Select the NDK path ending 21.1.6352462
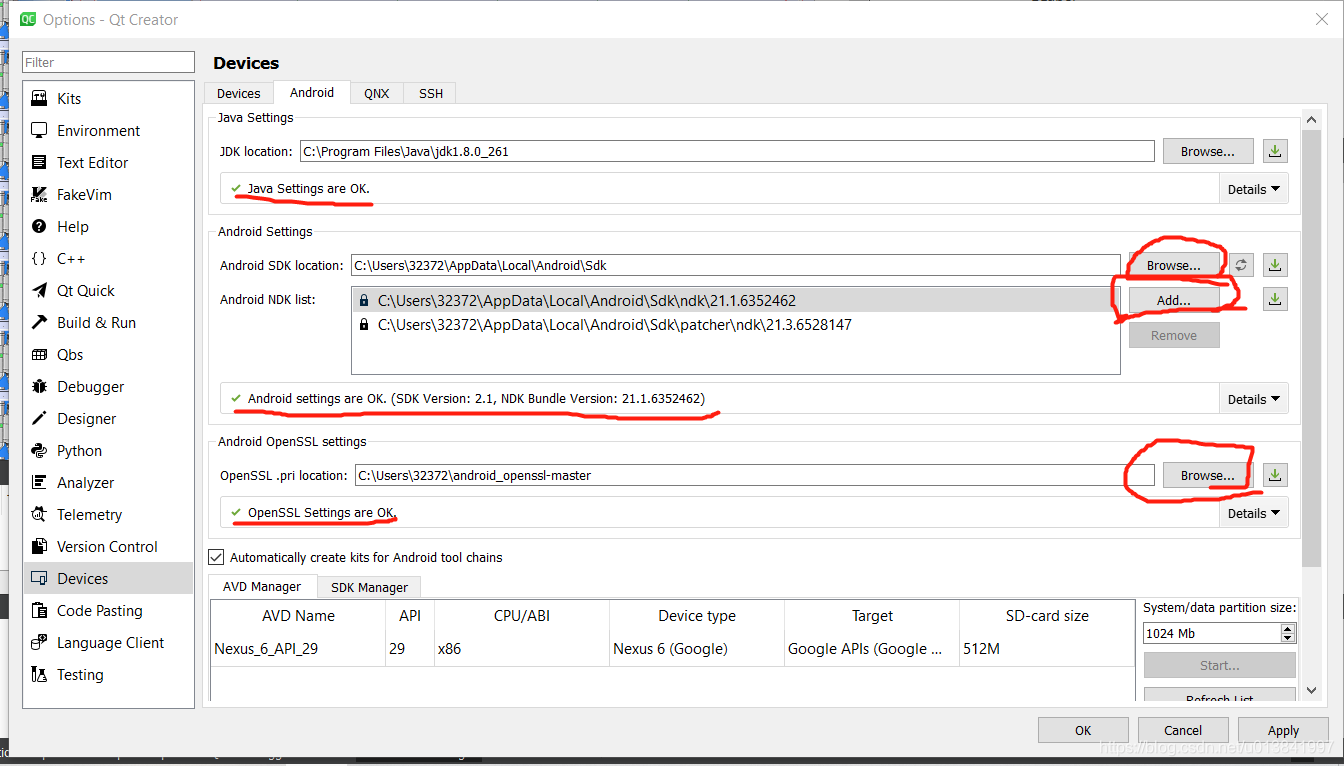This screenshot has width=1344, height=766. [x=735, y=300]
